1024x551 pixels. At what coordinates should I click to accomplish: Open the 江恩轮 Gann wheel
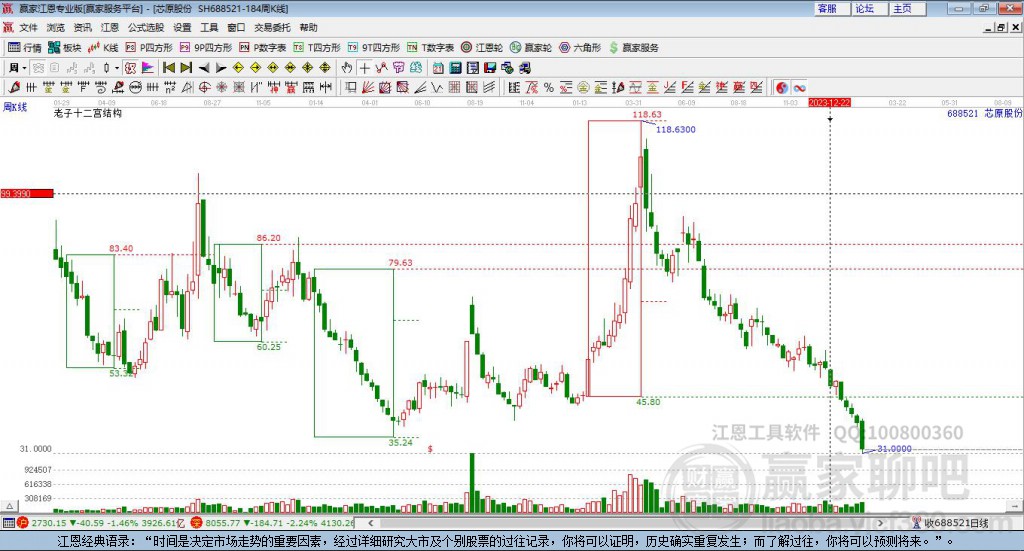pos(482,48)
